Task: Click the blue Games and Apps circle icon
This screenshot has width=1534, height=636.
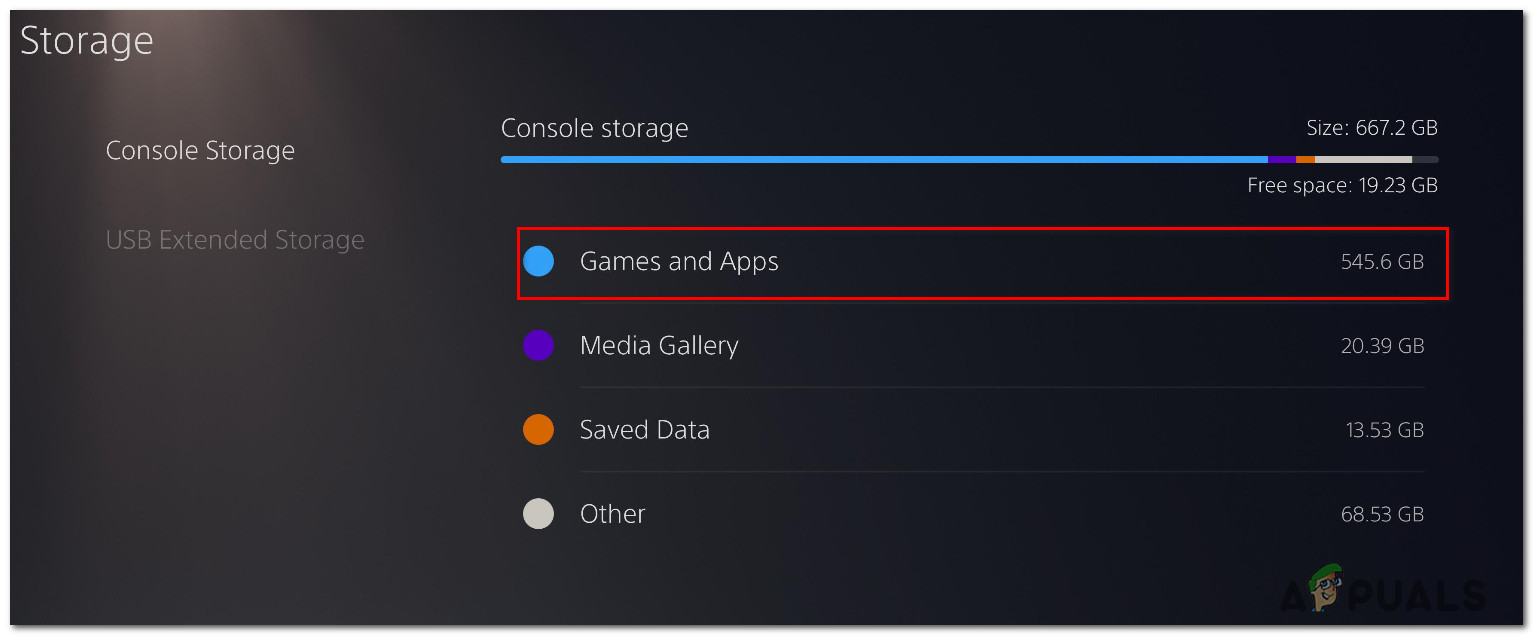Action: click(538, 262)
